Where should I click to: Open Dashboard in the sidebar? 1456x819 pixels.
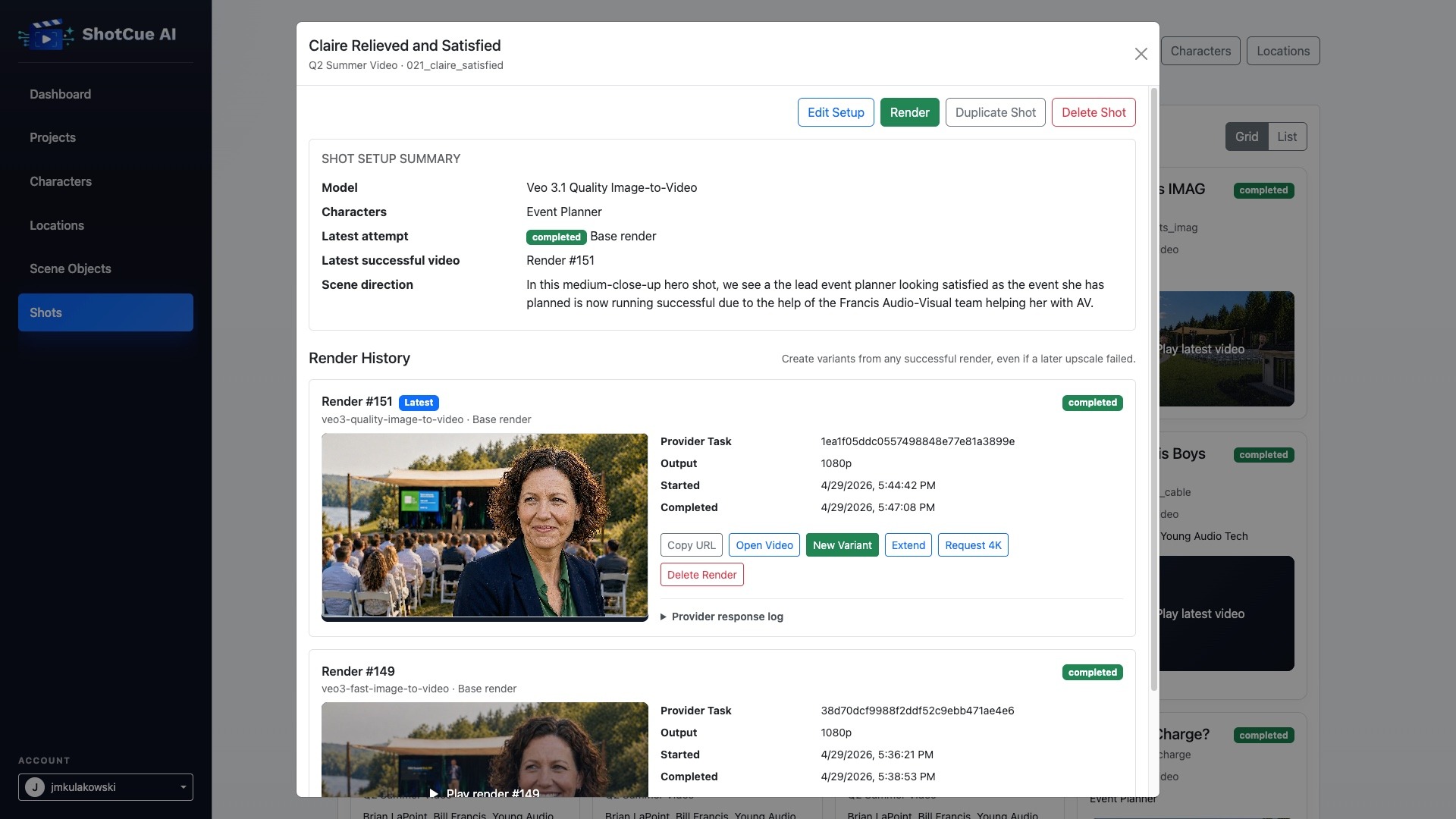pyautogui.click(x=105, y=94)
